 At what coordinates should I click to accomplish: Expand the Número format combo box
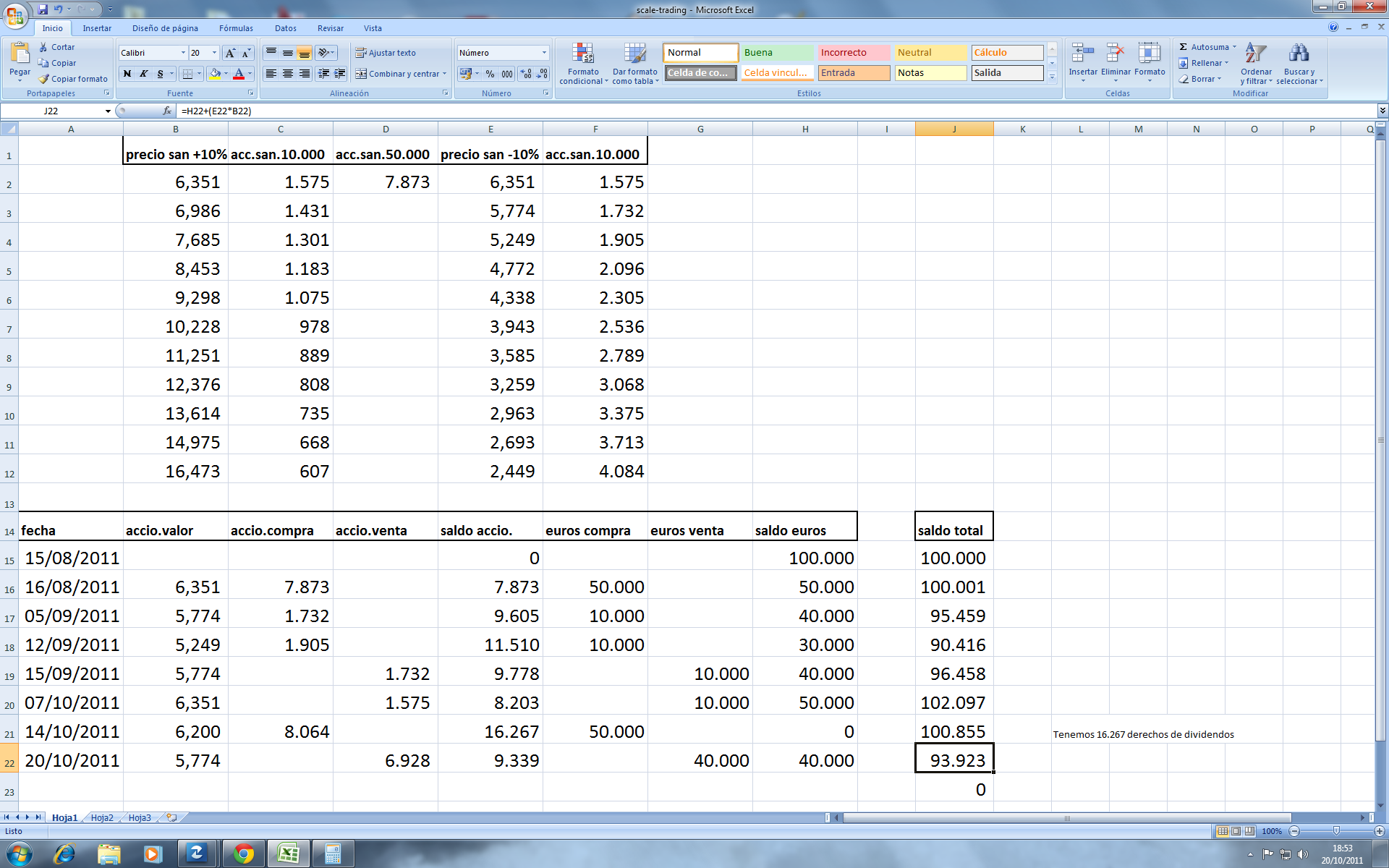544,53
